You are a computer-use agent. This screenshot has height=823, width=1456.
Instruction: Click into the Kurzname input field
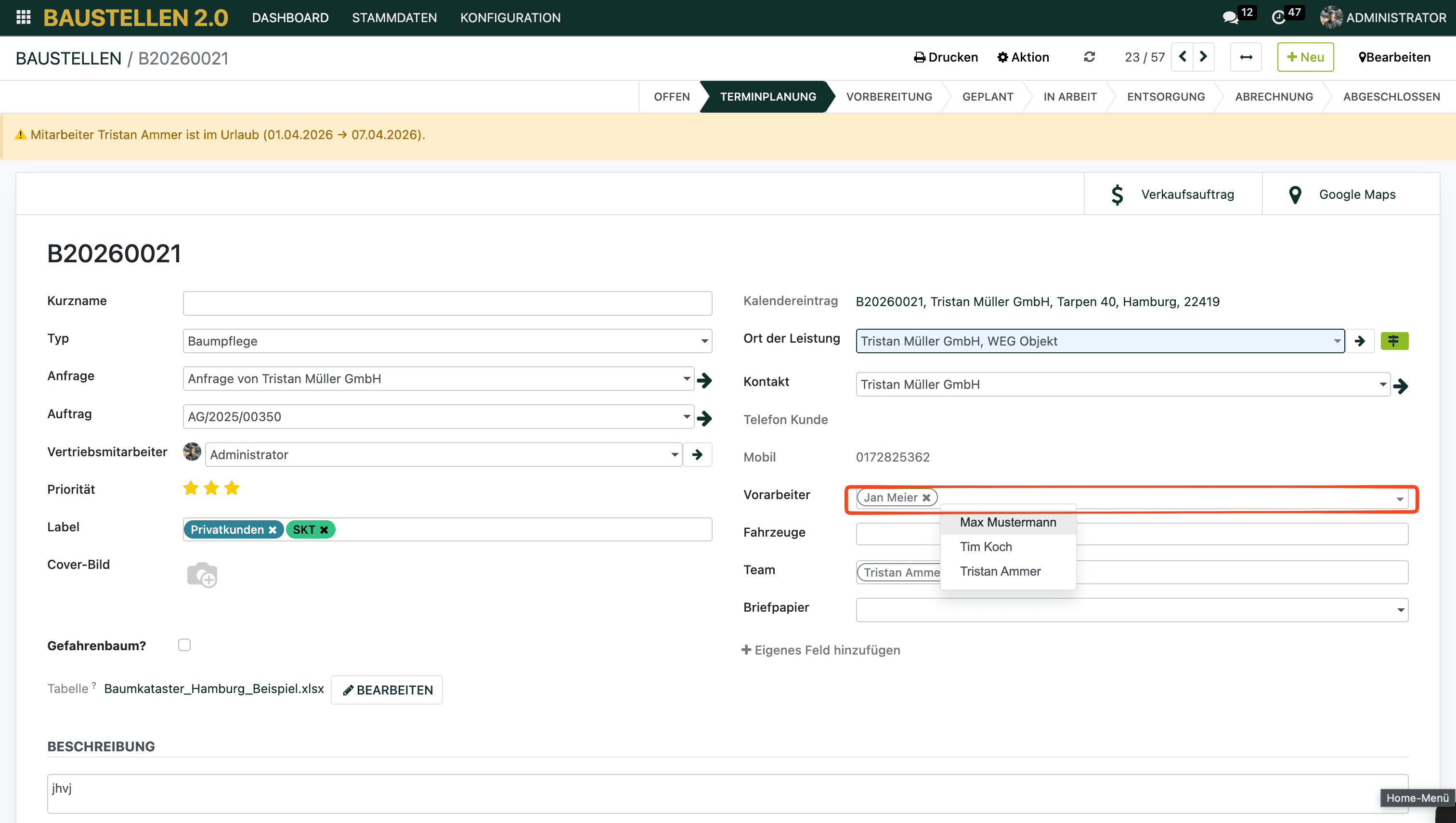[x=447, y=304]
